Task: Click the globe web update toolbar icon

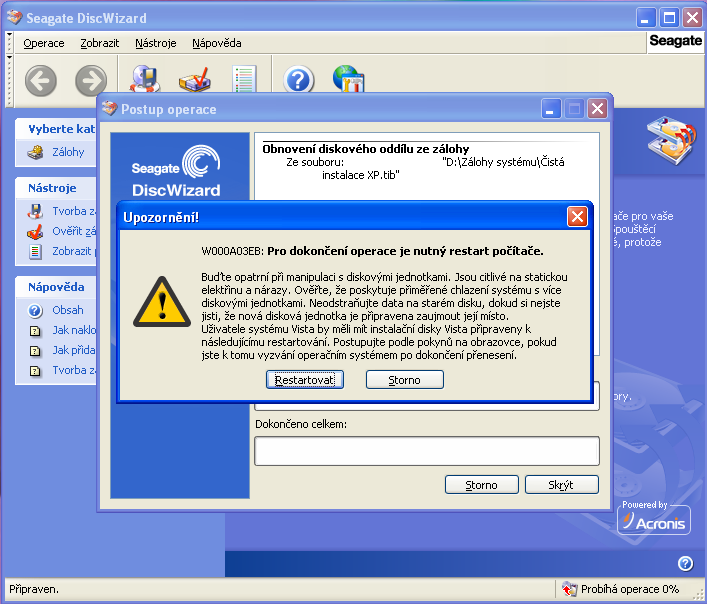Action: click(348, 79)
